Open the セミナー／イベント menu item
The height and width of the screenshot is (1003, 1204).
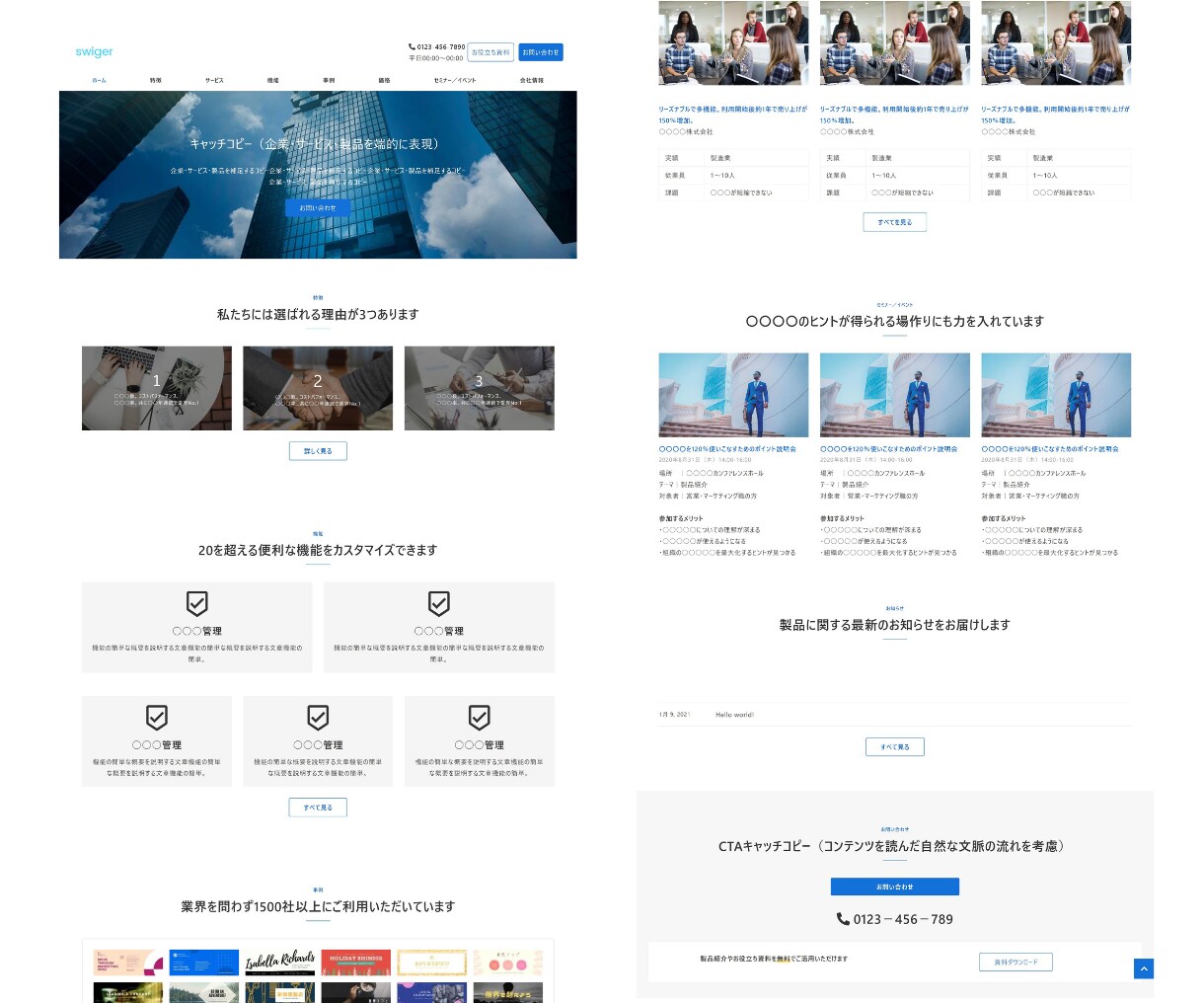455,80
